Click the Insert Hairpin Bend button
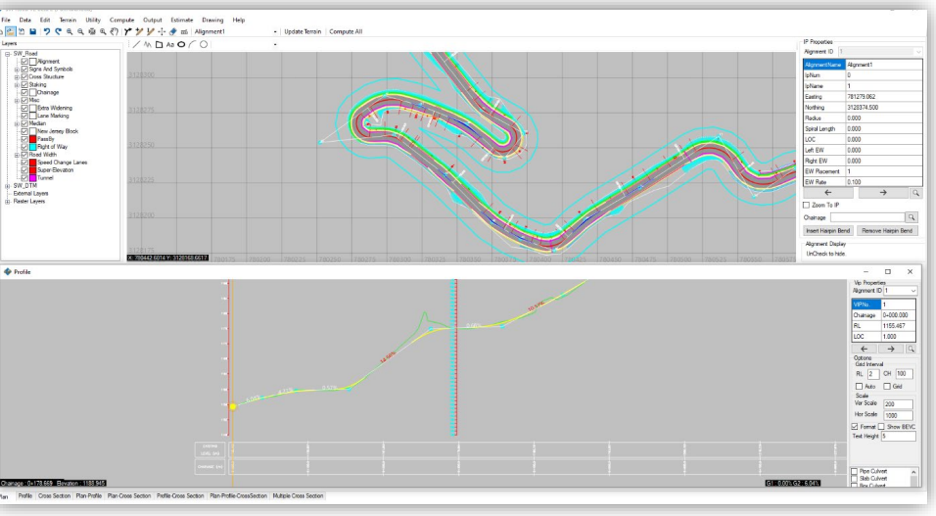The width and height of the screenshot is (936, 516). click(x=829, y=231)
